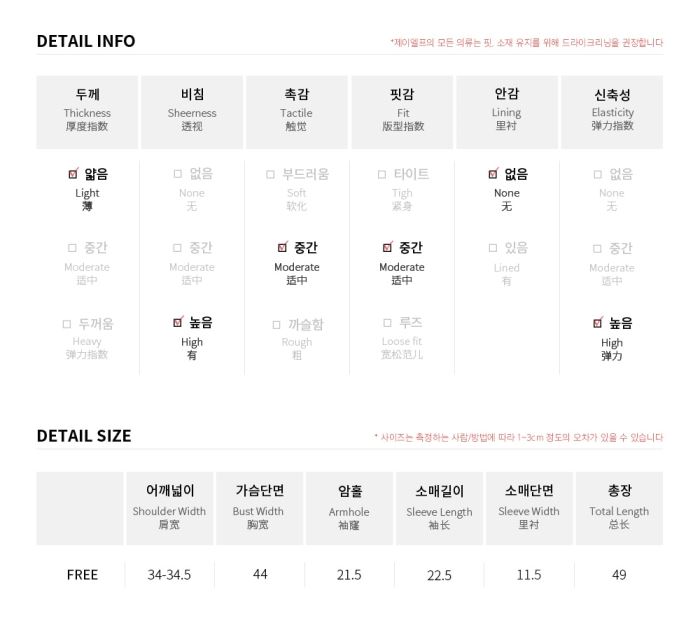This screenshot has height=625, width=700.
Task: Toggle the Moderate fit checkbox
Action: pos(387,247)
